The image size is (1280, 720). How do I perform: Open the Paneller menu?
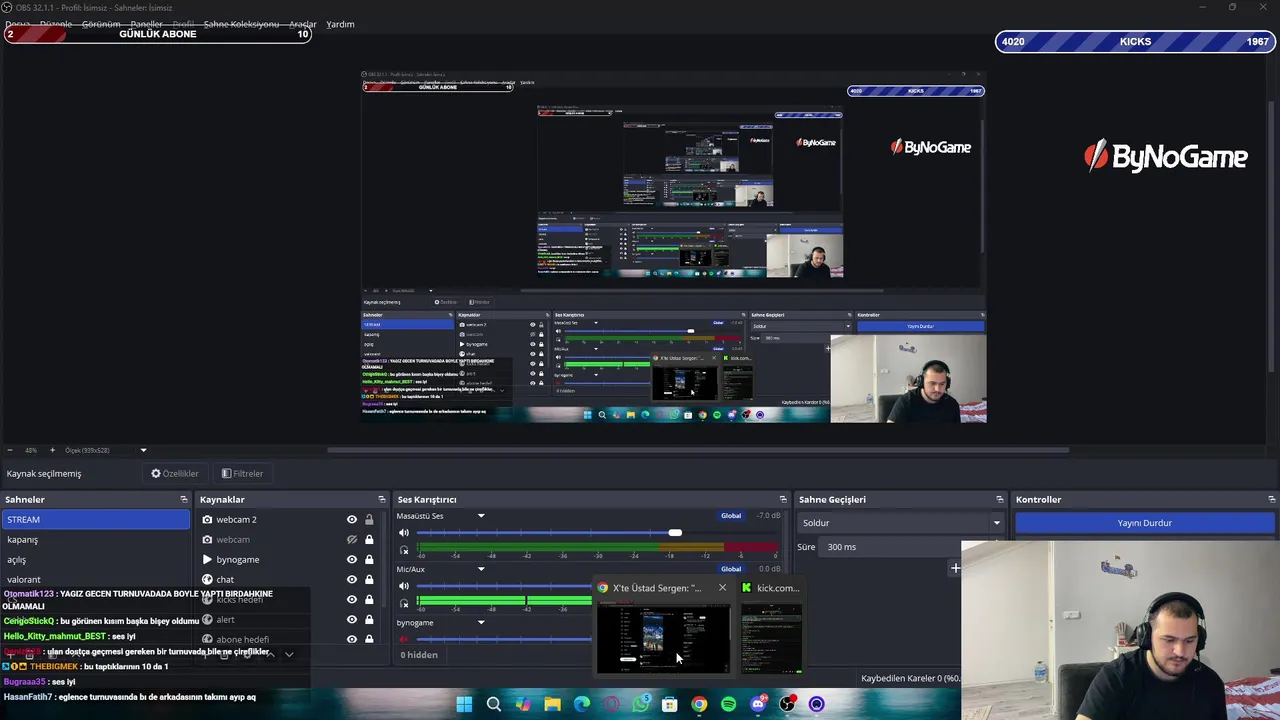[x=146, y=24]
